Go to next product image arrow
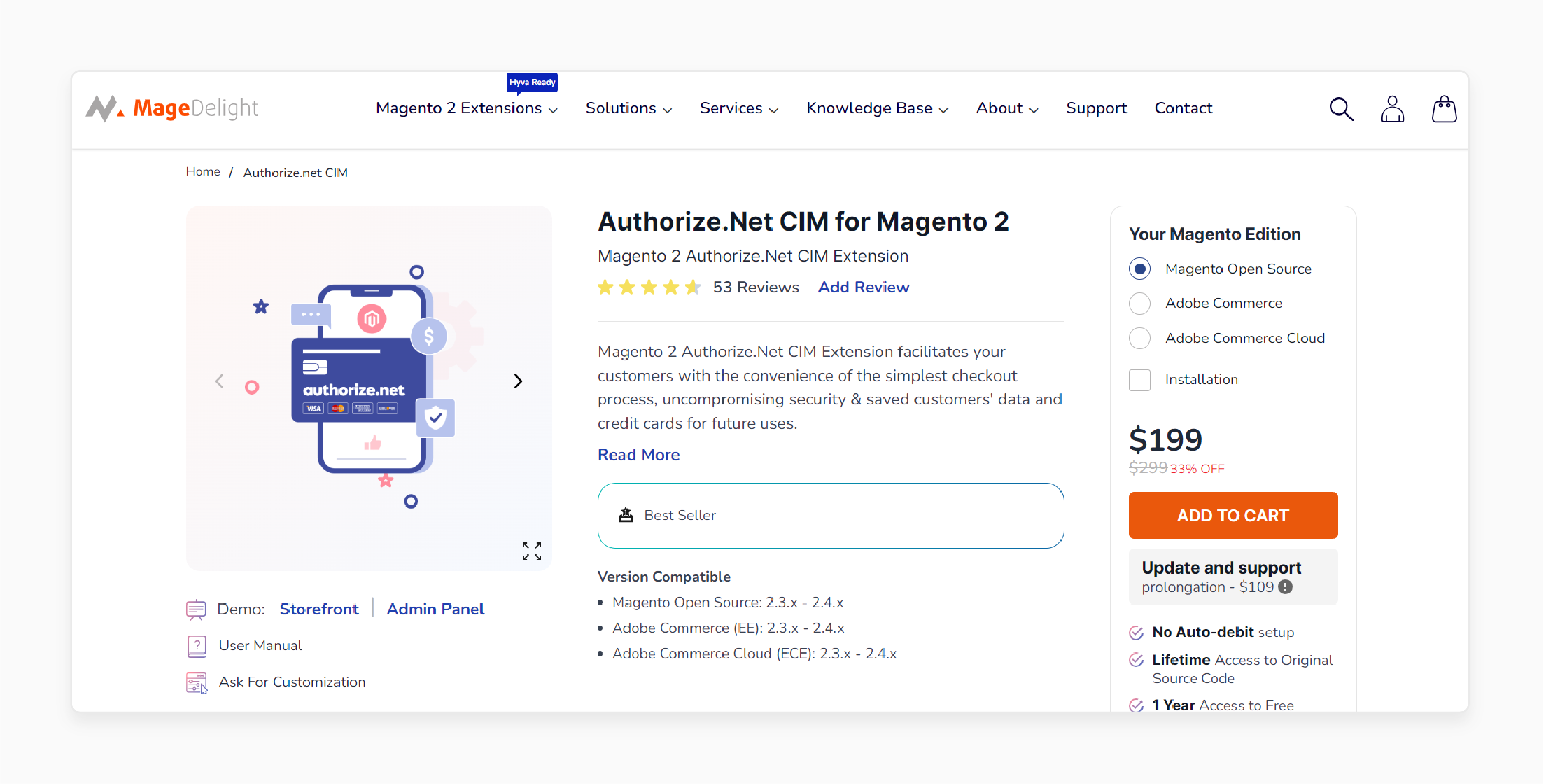This screenshot has height=784, width=1543. point(518,381)
